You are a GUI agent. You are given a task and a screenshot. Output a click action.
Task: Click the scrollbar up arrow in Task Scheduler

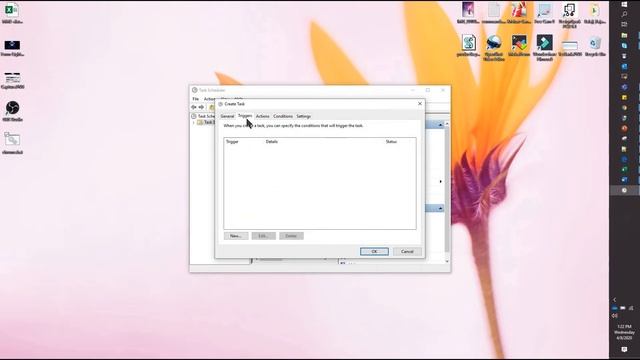click(x=447, y=123)
